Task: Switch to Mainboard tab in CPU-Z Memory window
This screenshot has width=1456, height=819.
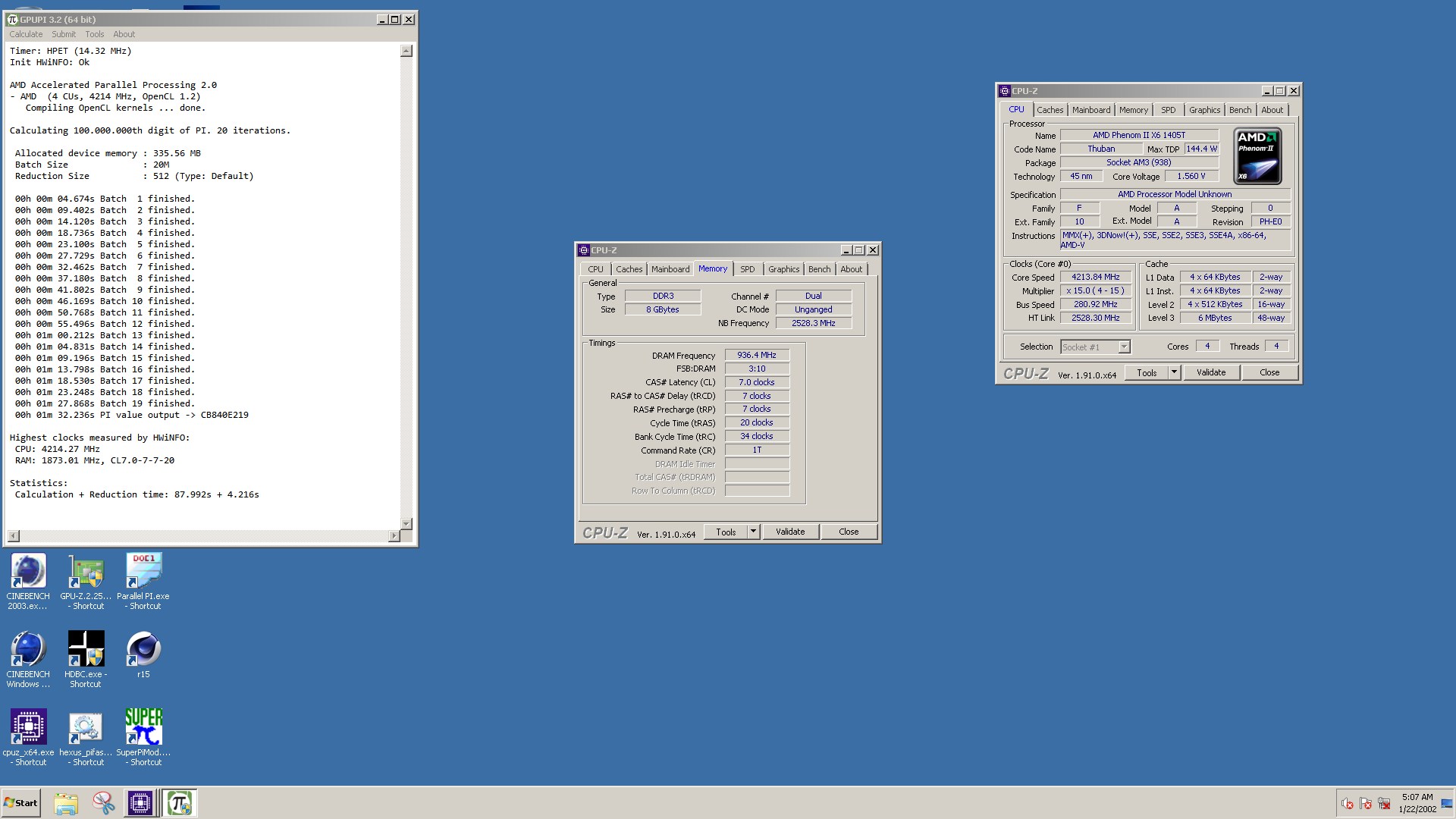Action: (670, 269)
